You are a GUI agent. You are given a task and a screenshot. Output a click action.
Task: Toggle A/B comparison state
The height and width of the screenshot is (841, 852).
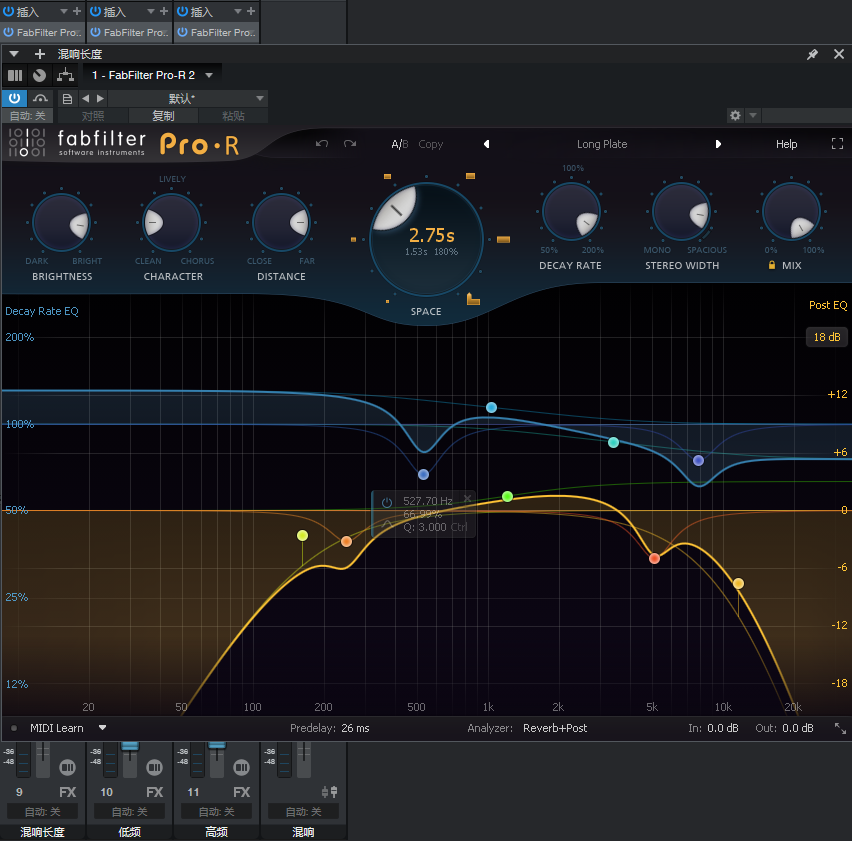click(400, 144)
